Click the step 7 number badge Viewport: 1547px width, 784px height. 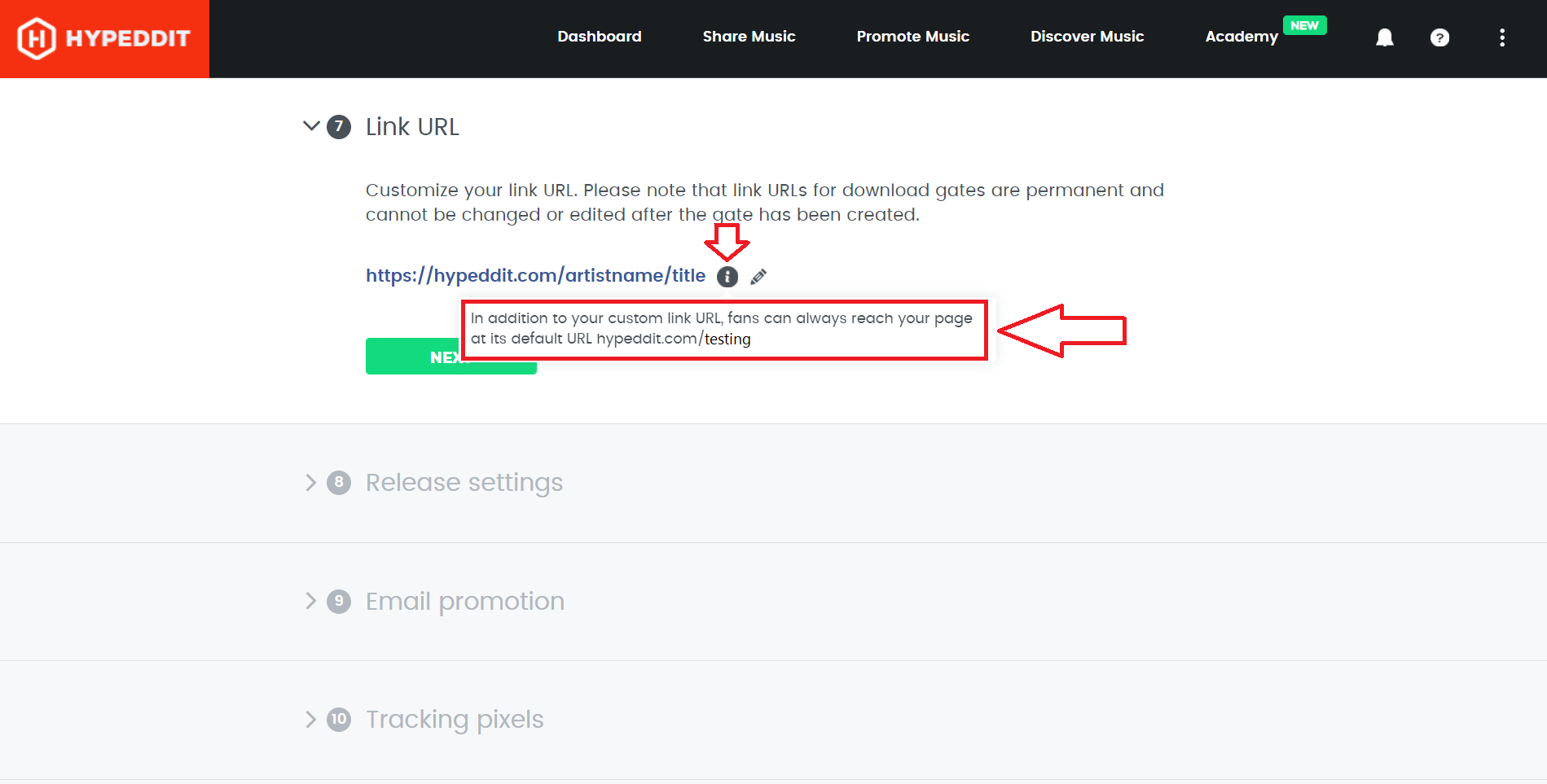click(339, 127)
